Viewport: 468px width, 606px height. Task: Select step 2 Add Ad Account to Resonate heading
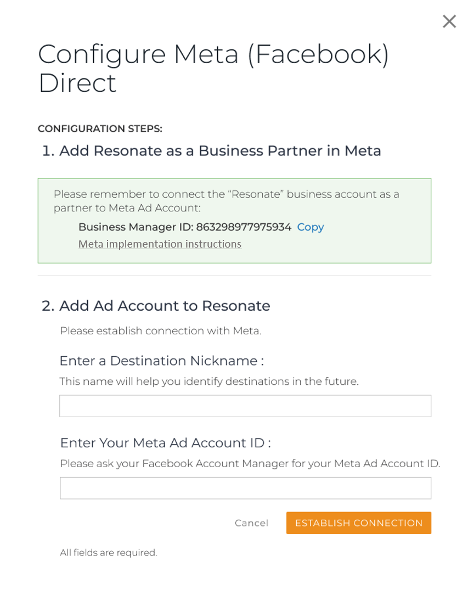point(156,306)
